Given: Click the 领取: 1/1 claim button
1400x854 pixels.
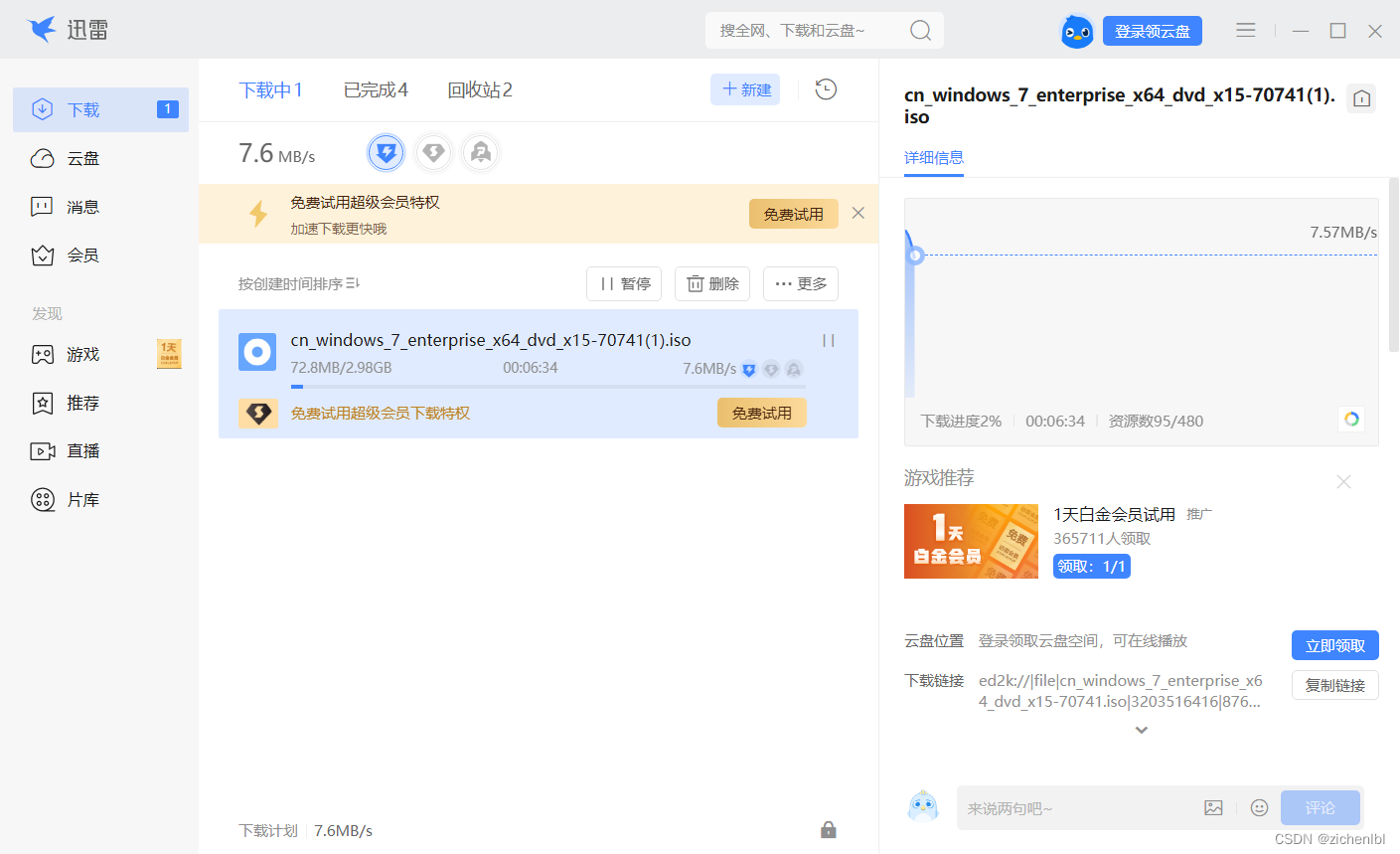Looking at the screenshot, I should pos(1092,566).
